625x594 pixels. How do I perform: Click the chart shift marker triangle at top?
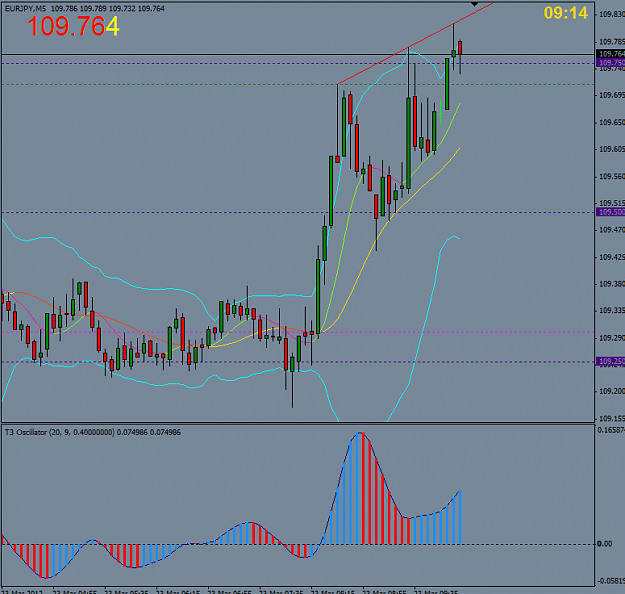tap(474, 4)
